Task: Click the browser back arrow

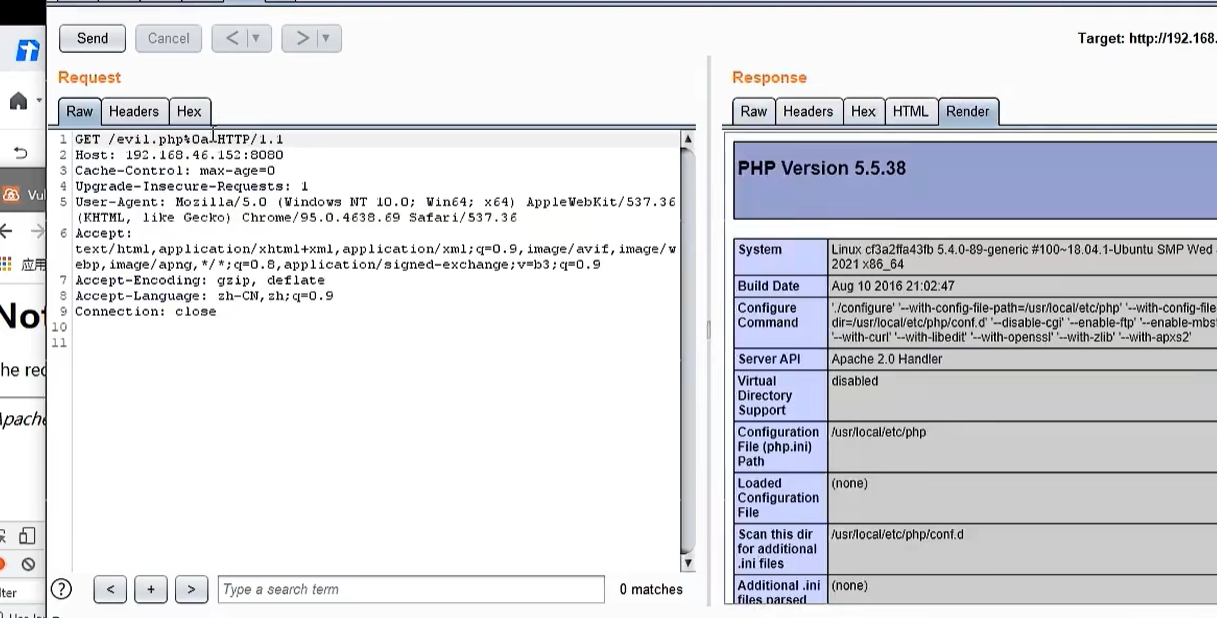Action: (x=7, y=231)
